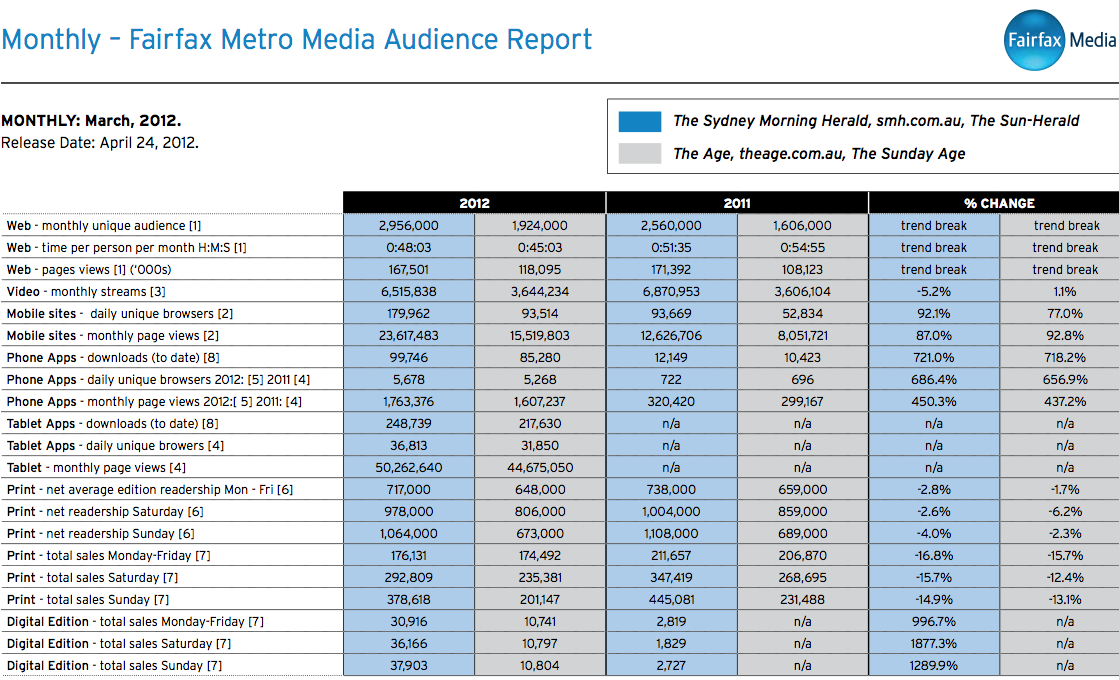The height and width of the screenshot is (680, 1119).
Task: Select row label 'Print - net readership Sunday [6]'
Action: [101, 534]
